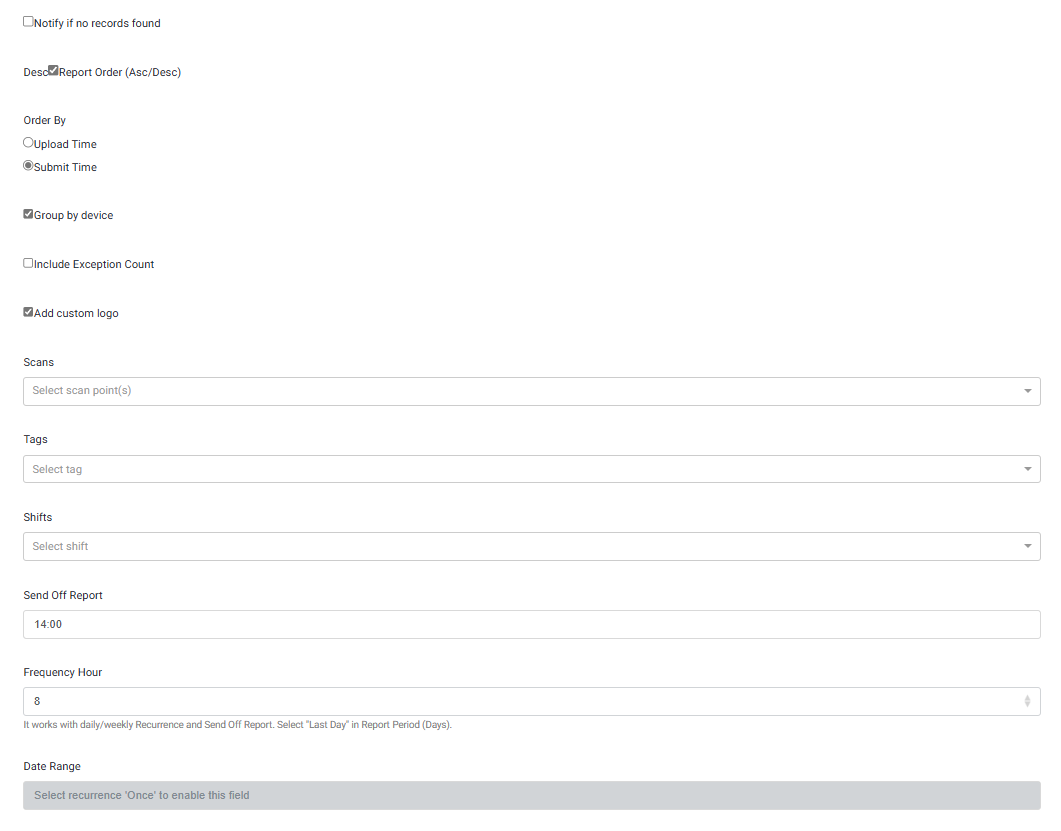The width and height of the screenshot is (1061, 831).
Task: Enable Notify if no records found checkbox
Action: click(x=28, y=21)
